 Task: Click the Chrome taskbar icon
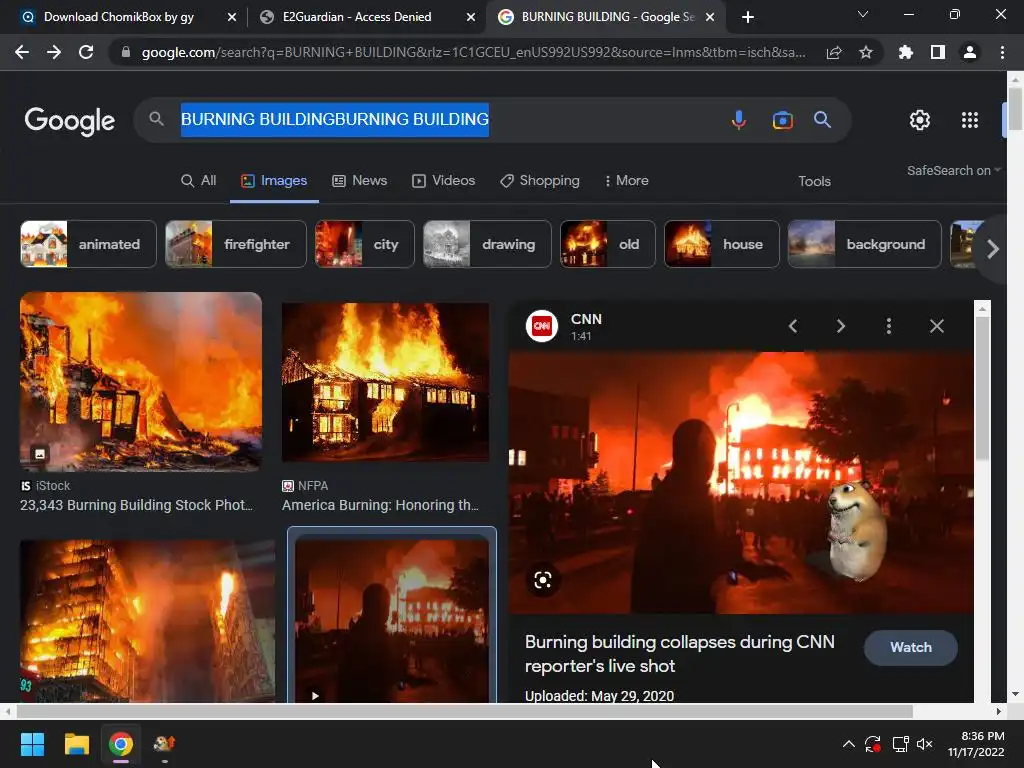tap(121, 744)
